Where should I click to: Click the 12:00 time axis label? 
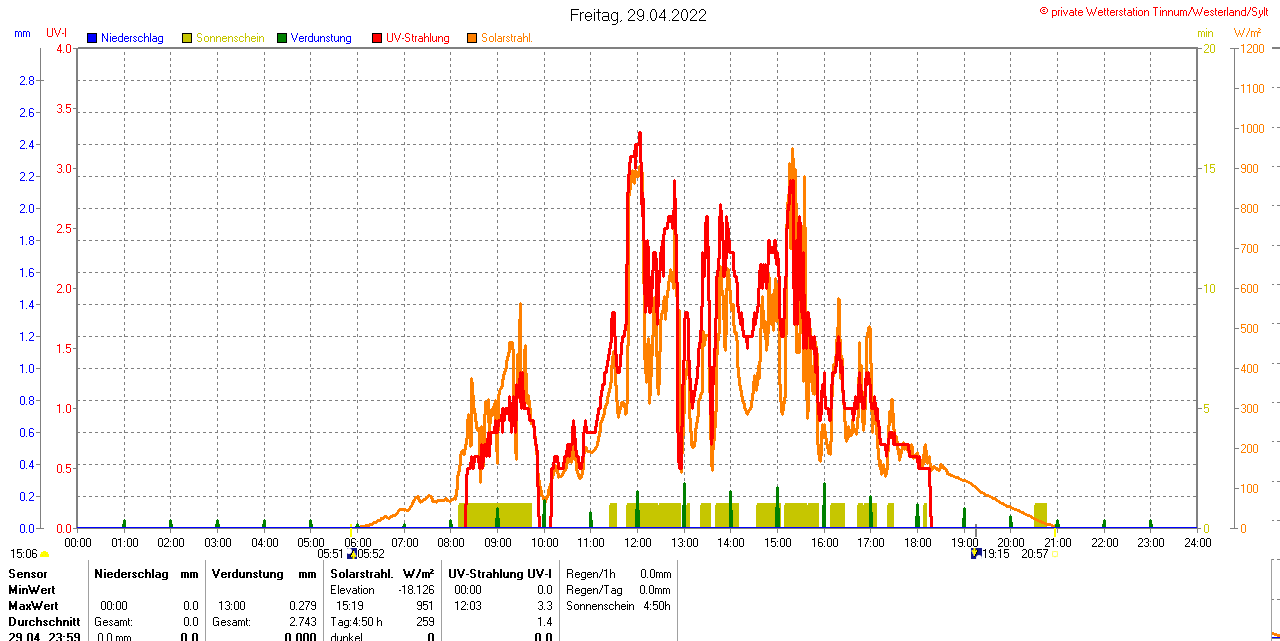[x=638, y=542]
